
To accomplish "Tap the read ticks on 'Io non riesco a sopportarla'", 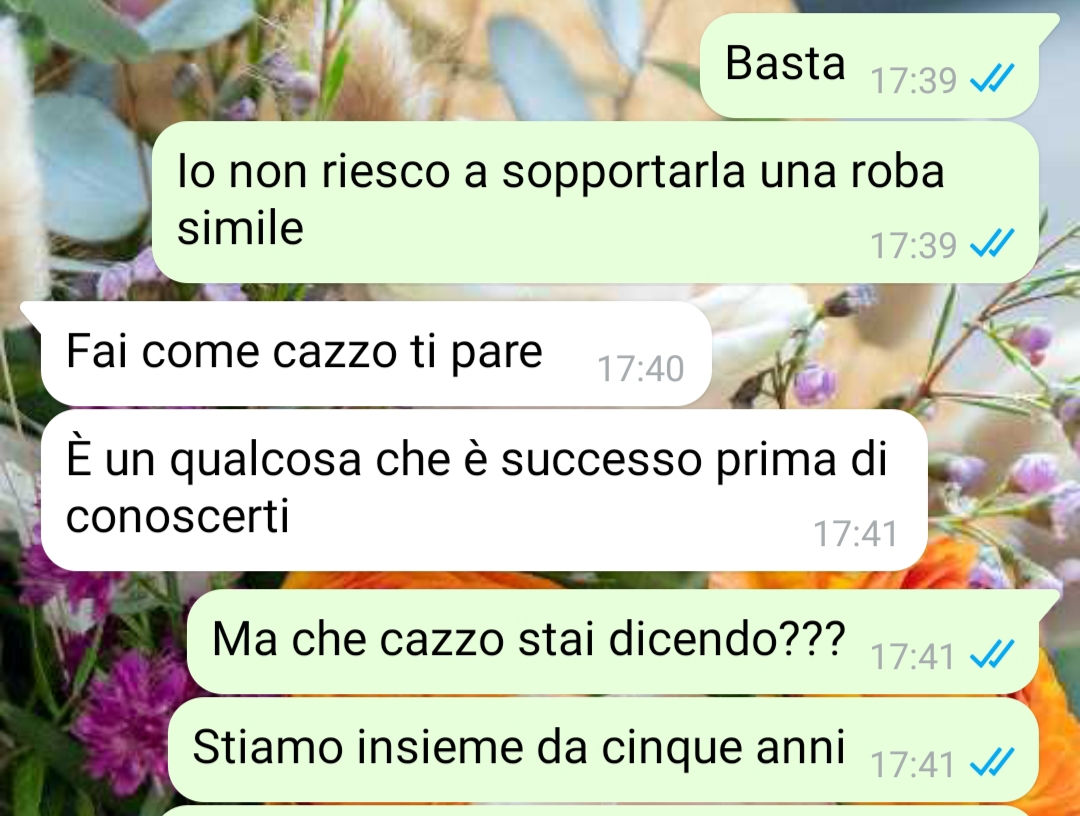I will click(x=992, y=243).
